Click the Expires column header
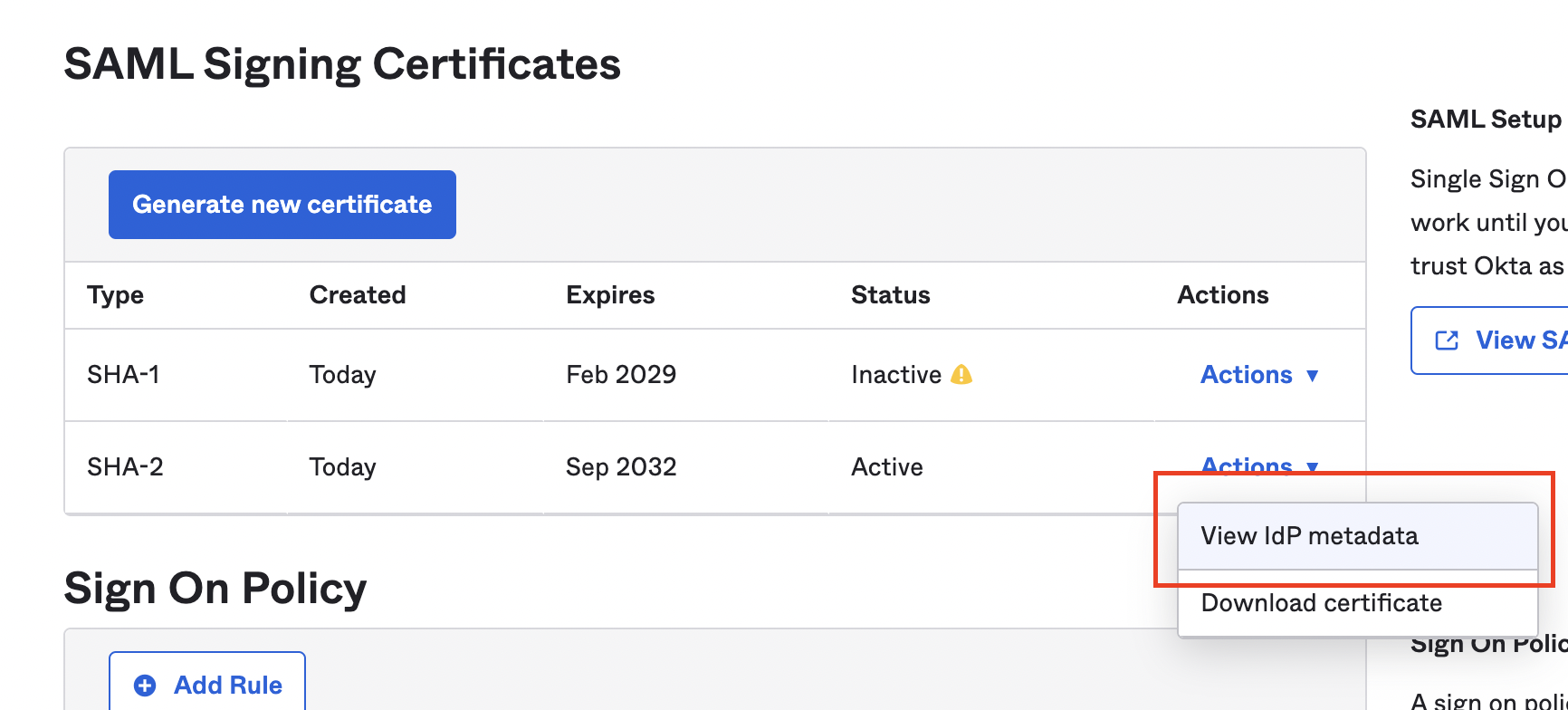The image size is (1568, 710). [609, 295]
